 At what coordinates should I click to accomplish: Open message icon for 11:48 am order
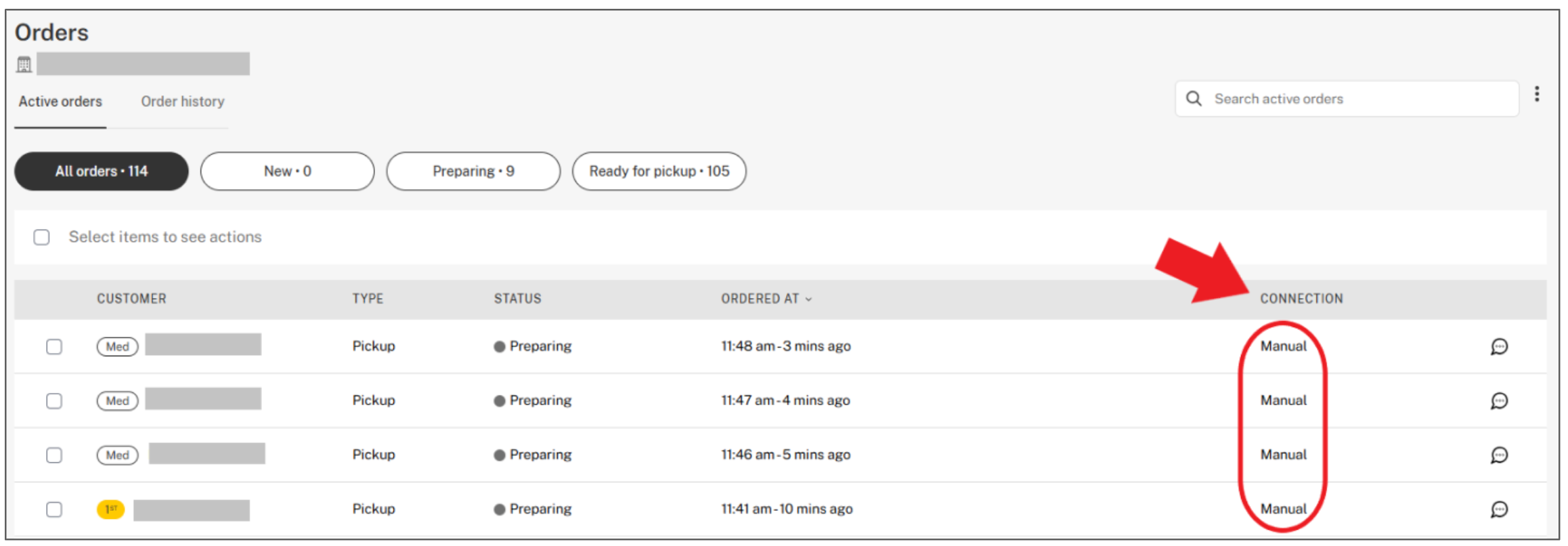(1499, 347)
